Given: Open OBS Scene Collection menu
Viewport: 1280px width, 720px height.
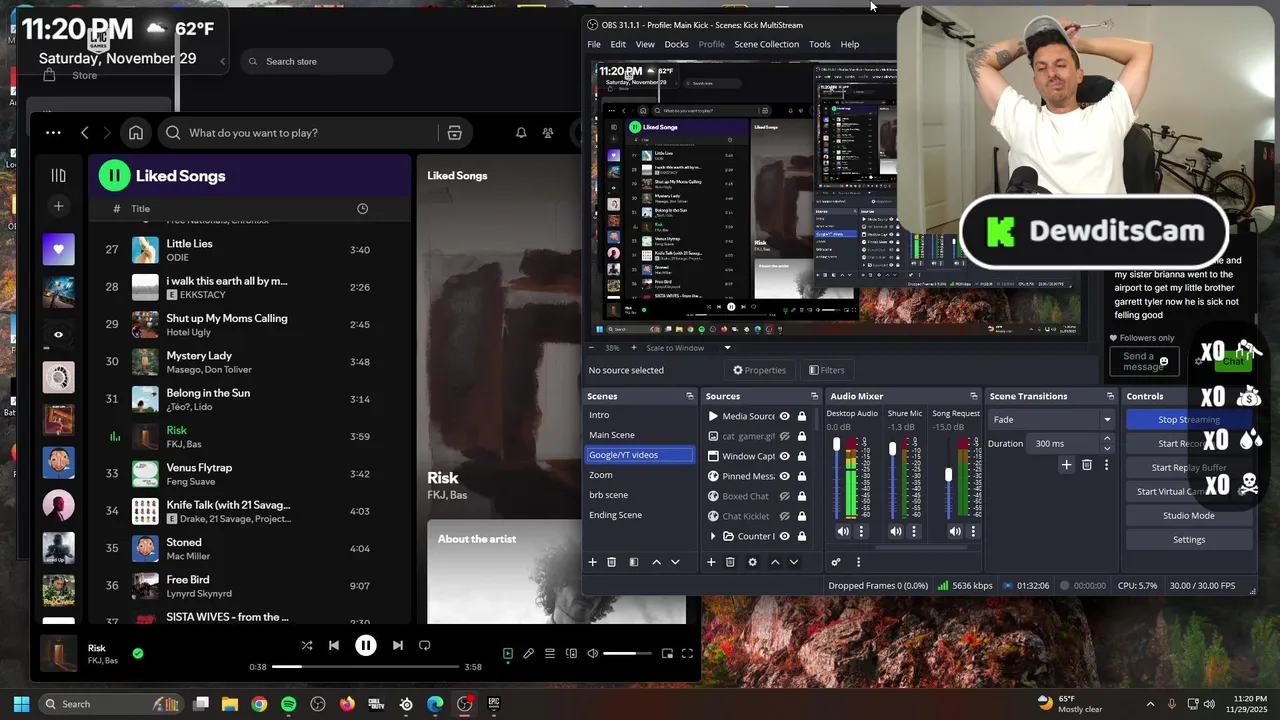Looking at the screenshot, I should (x=766, y=44).
